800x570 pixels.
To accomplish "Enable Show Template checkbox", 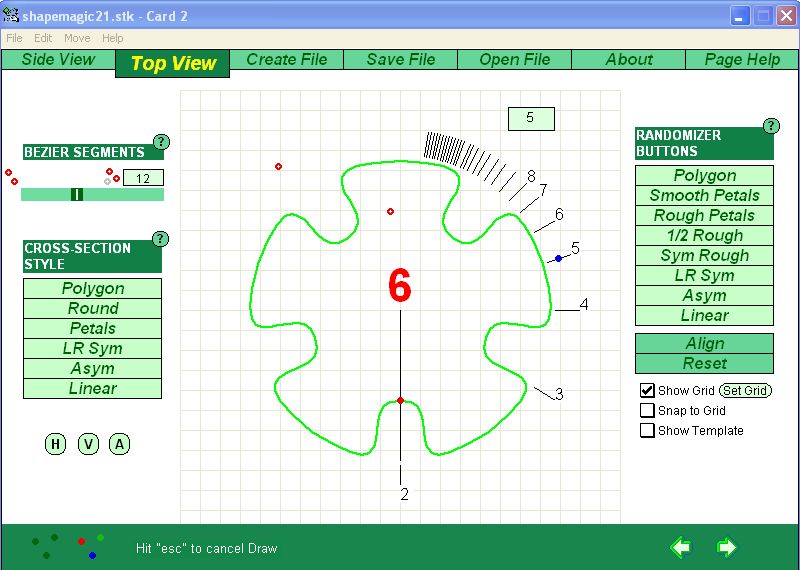I will (x=647, y=430).
